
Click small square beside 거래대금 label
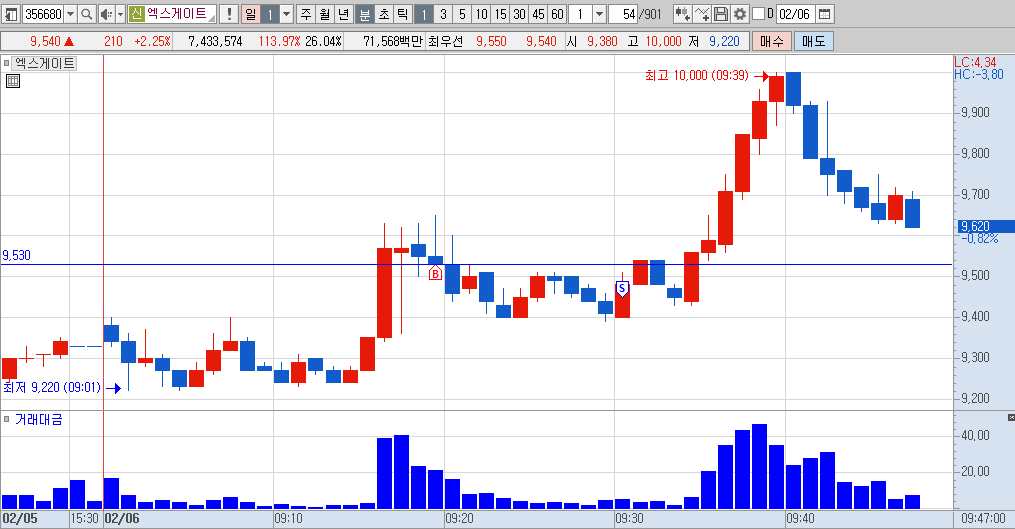(x=6, y=420)
